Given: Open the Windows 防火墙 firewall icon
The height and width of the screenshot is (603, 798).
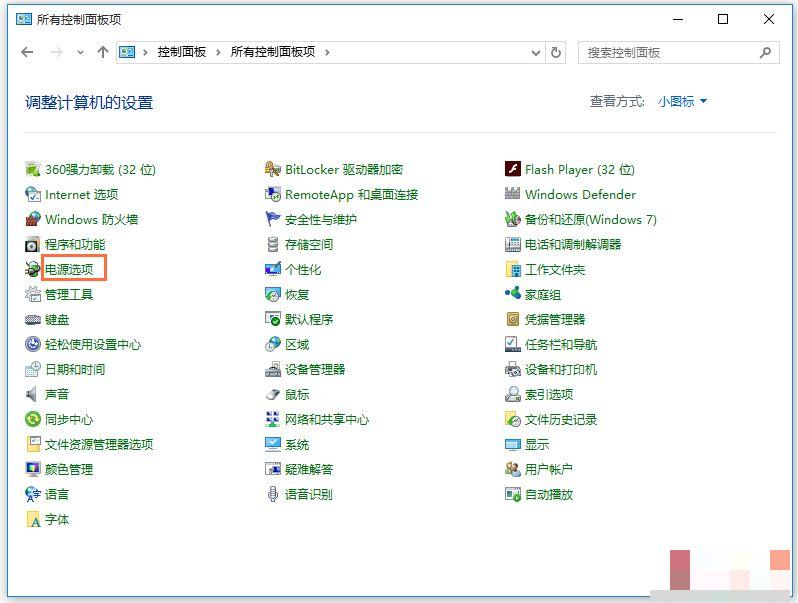Looking at the screenshot, I should coord(33,219).
